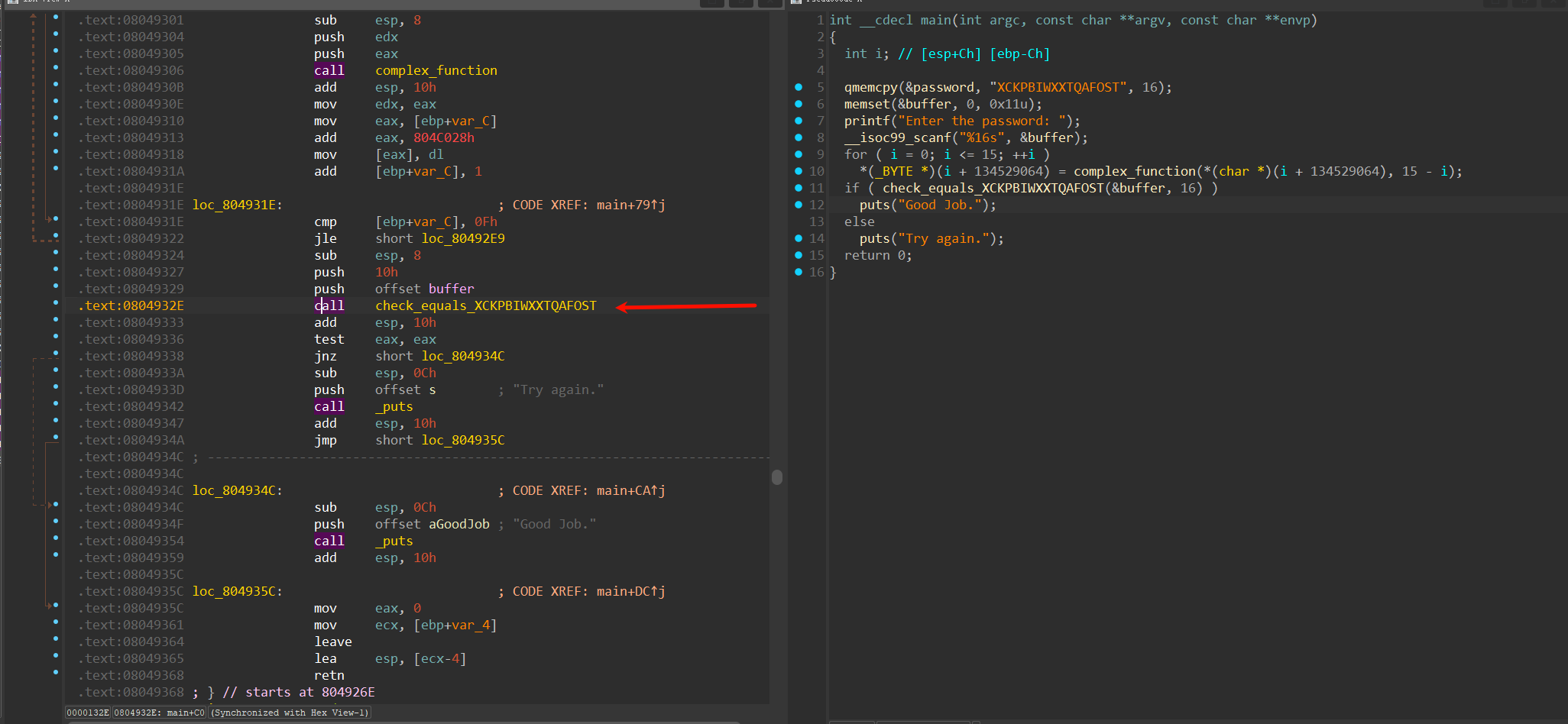The width and height of the screenshot is (1568, 724).
Task: Click the main+DC↑j cross reference
Action: (631, 591)
